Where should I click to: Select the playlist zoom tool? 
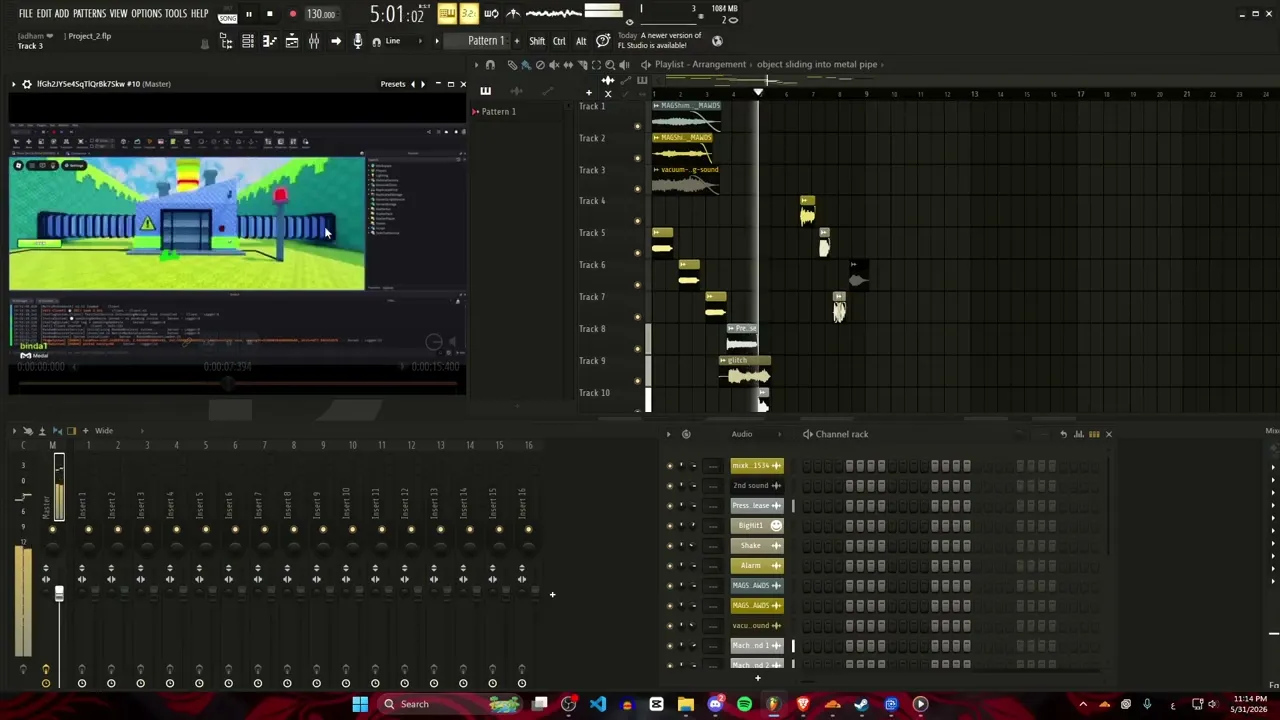[x=610, y=65]
